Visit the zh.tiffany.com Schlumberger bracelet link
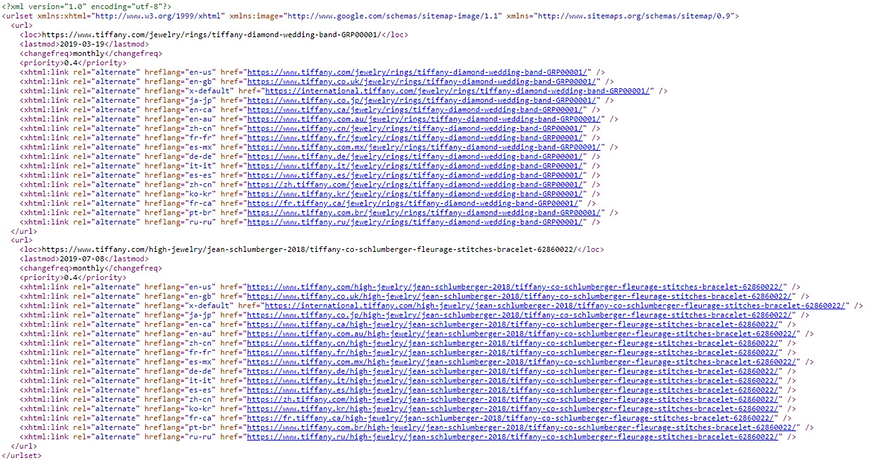 pyautogui.click(x=512, y=399)
